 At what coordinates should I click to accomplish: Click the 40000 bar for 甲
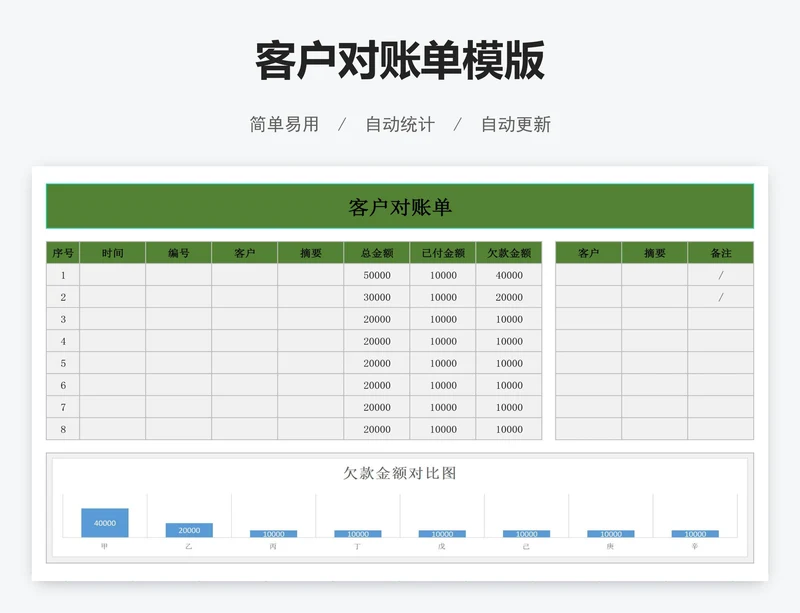click(105, 523)
